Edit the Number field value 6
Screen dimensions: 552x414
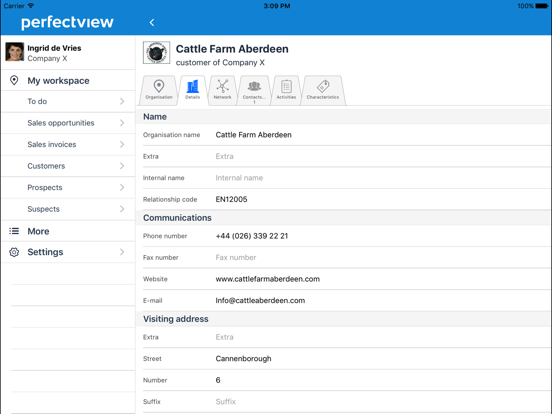pos(346,380)
